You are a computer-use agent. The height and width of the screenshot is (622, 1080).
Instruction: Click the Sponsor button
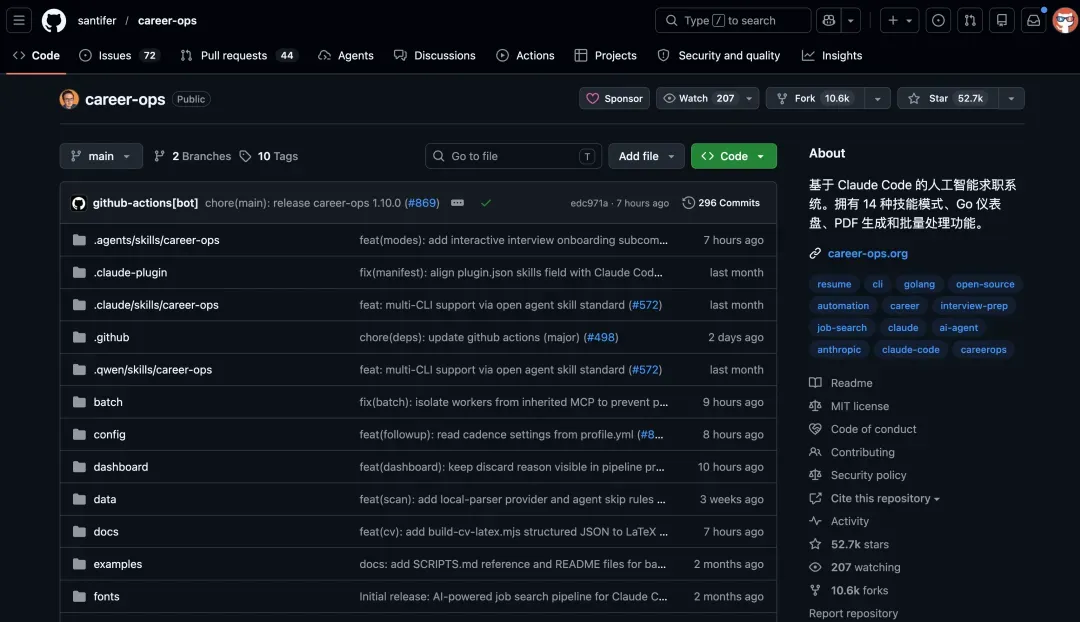614,99
